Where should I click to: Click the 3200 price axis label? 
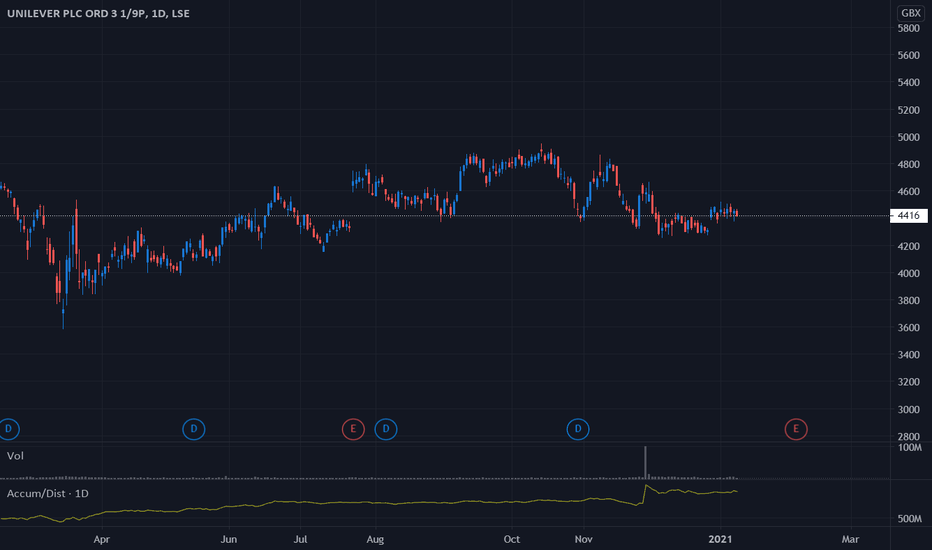click(909, 382)
